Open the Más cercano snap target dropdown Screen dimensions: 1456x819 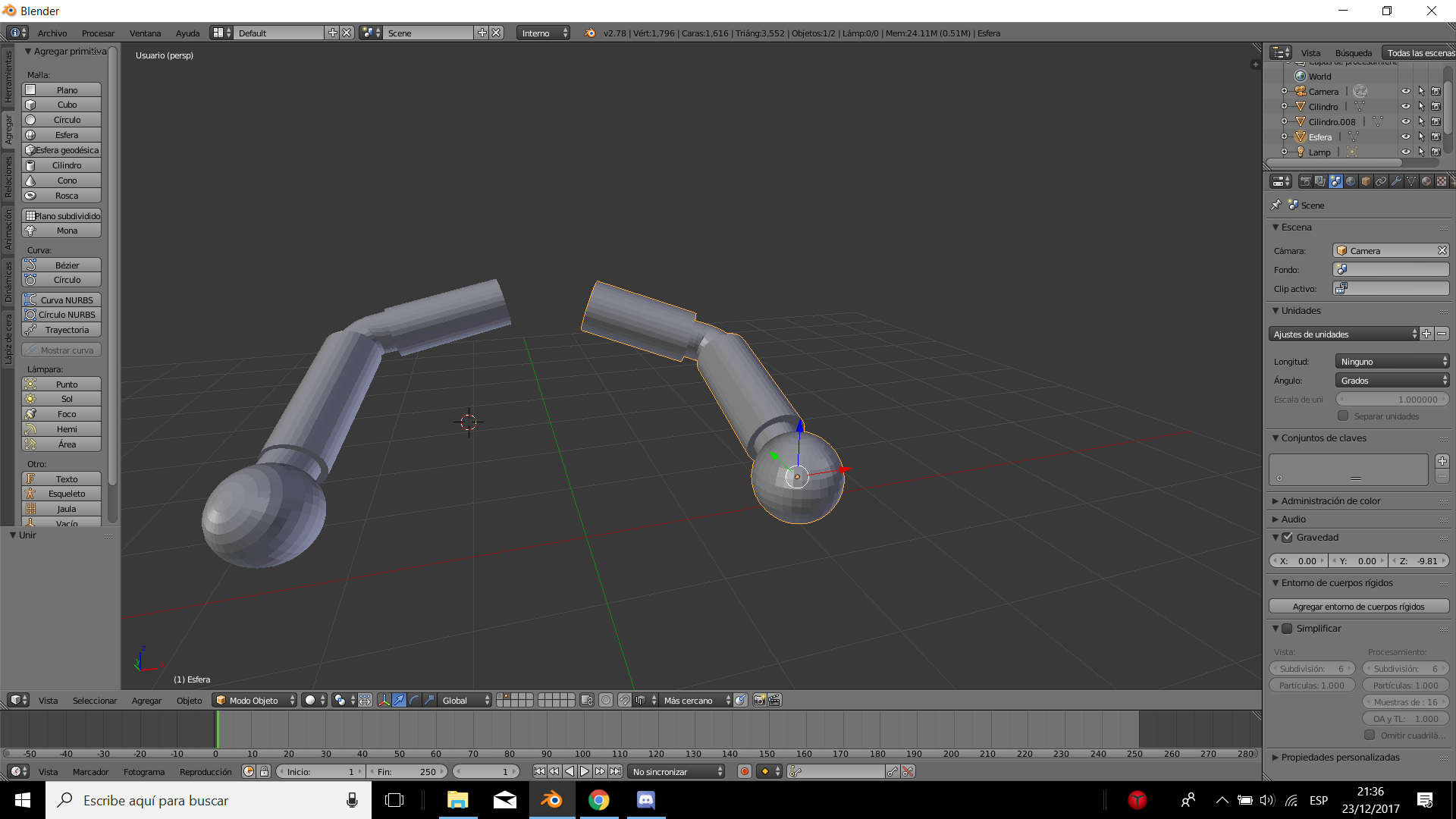(x=695, y=700)
